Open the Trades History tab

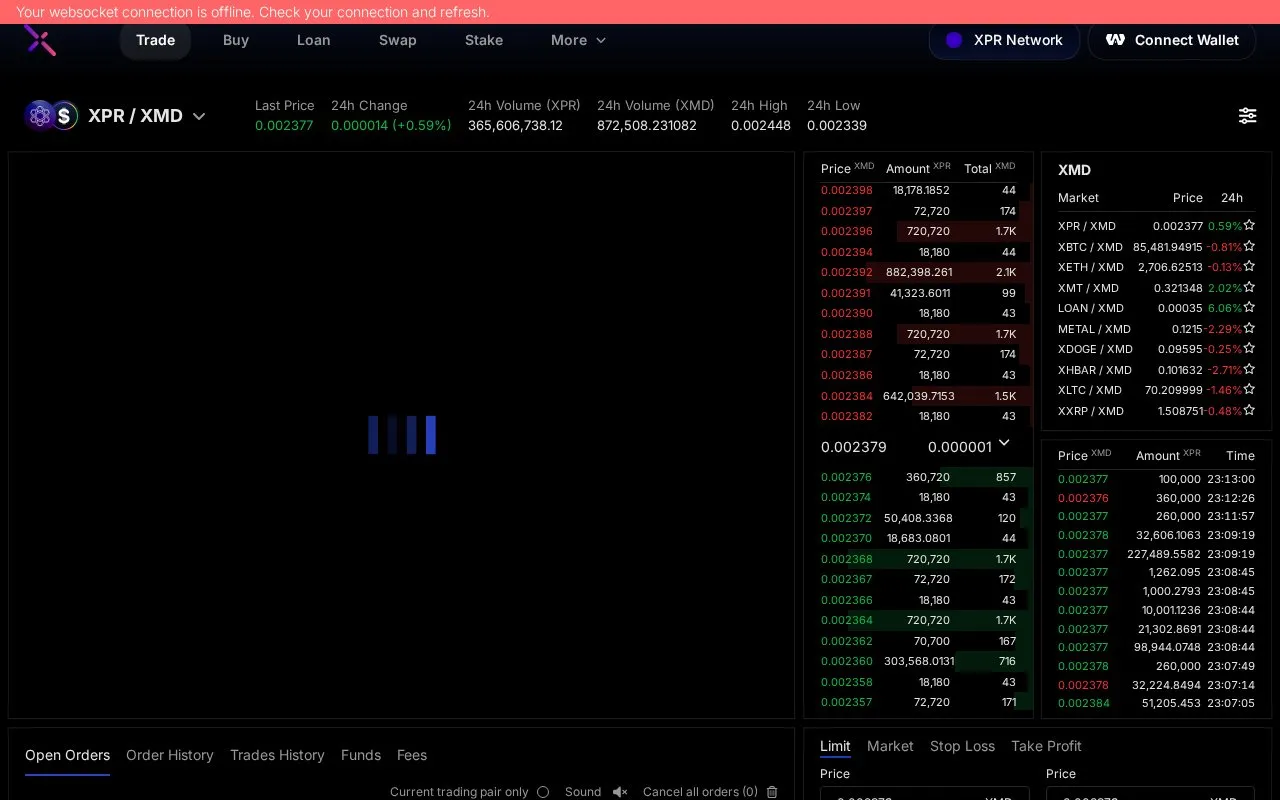[277, 755]
